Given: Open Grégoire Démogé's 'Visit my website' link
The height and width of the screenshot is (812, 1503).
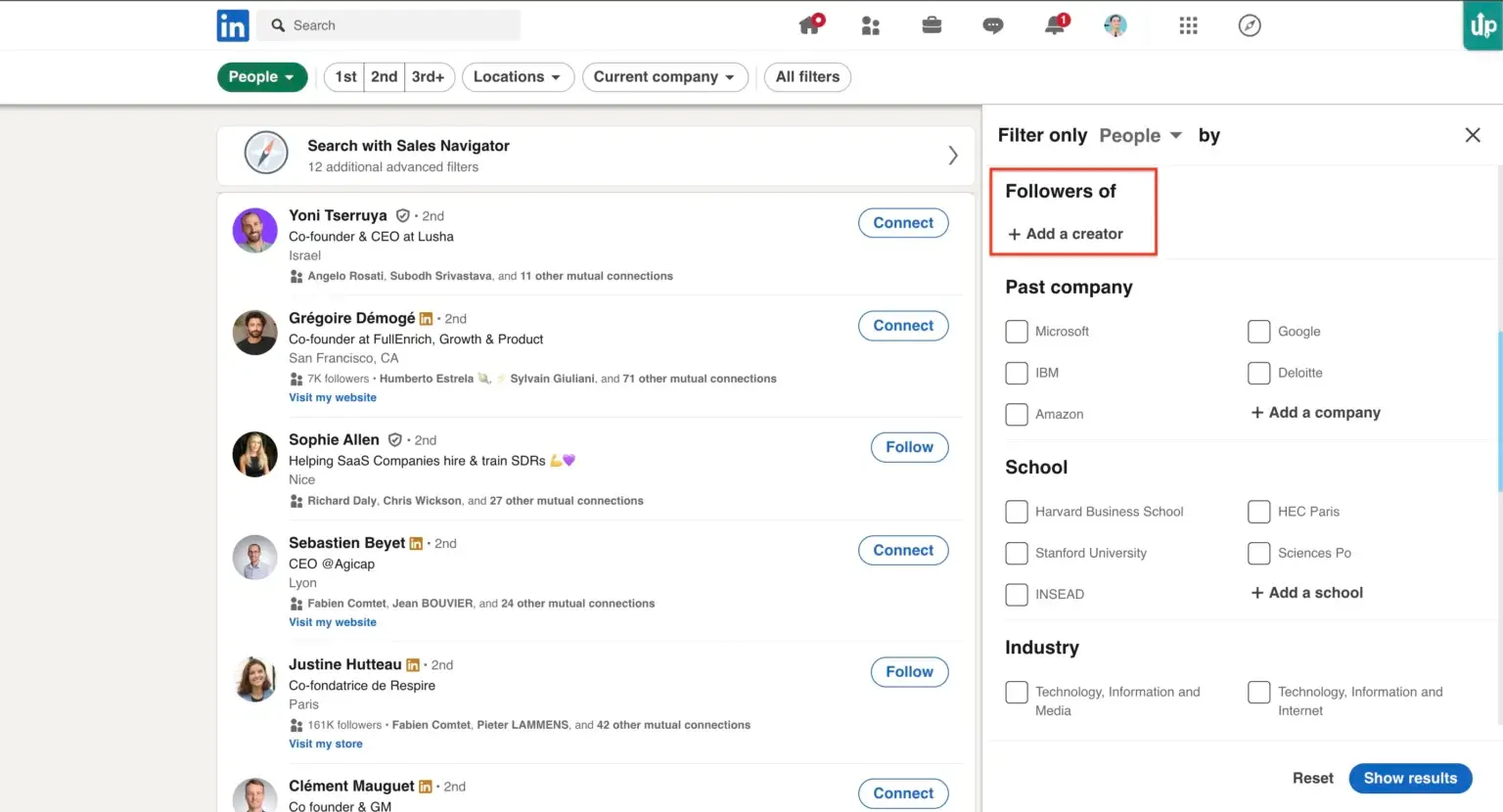Looking at the screenshot, I should 333,398.
